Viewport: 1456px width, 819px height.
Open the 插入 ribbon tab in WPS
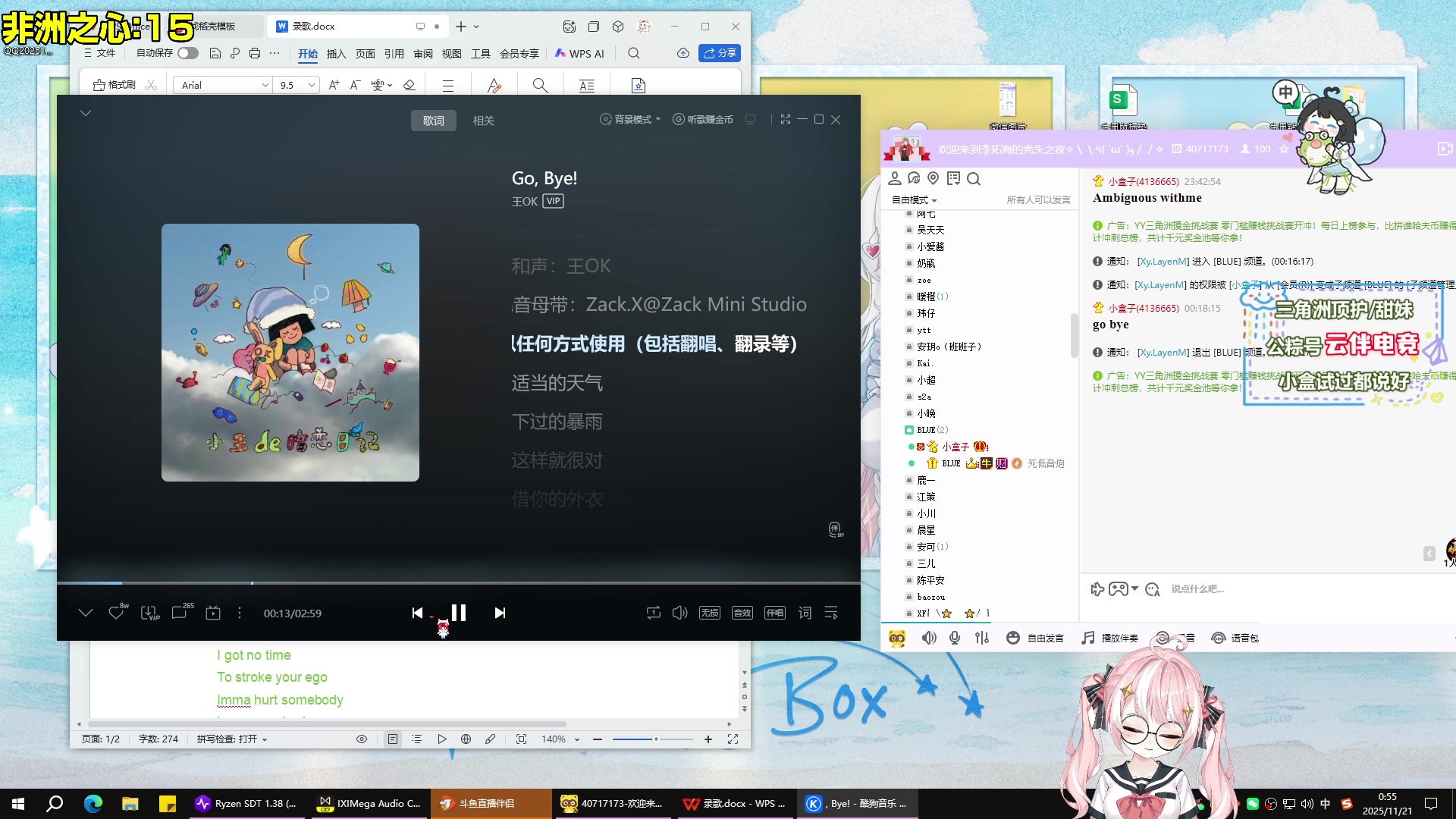pyautogui.click(x=336, y=53)
